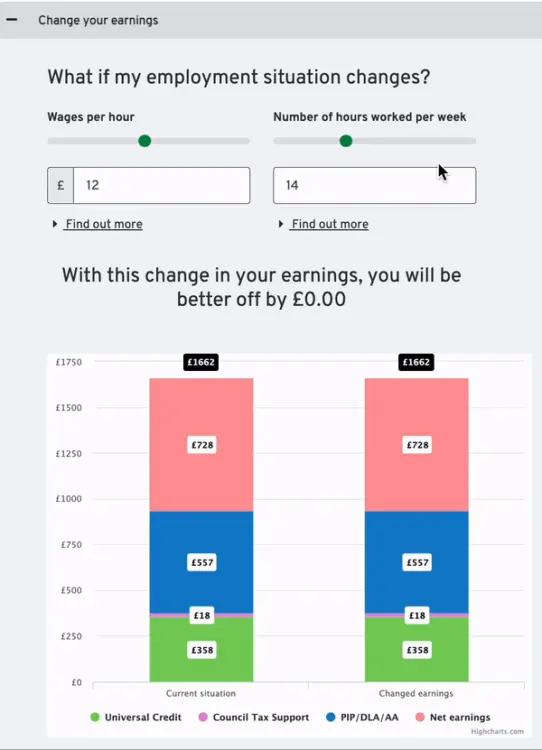
Task: Click the minus icon in header
Action: click(x=12, y=20)
